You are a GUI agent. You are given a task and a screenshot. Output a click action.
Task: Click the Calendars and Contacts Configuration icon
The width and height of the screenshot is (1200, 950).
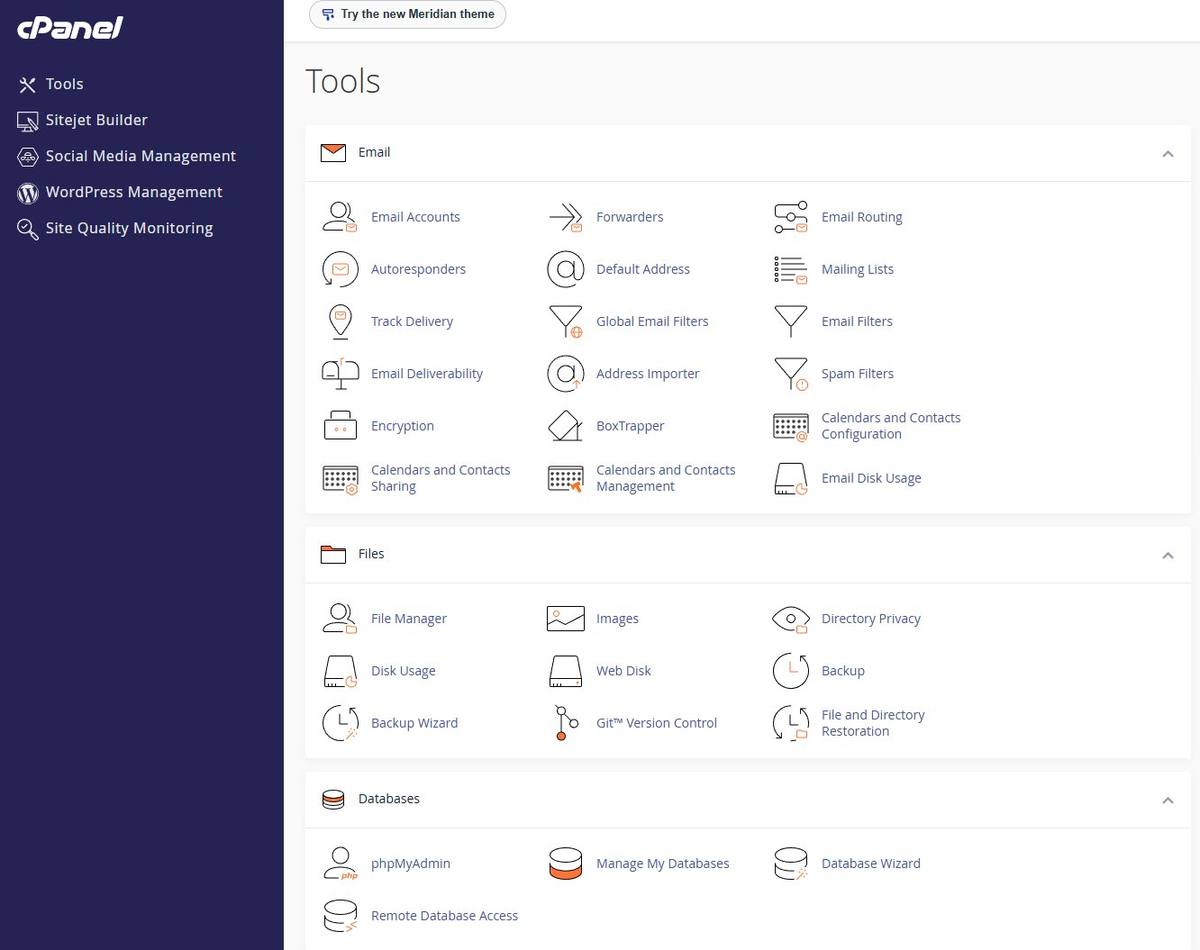(x=791, y=426)
